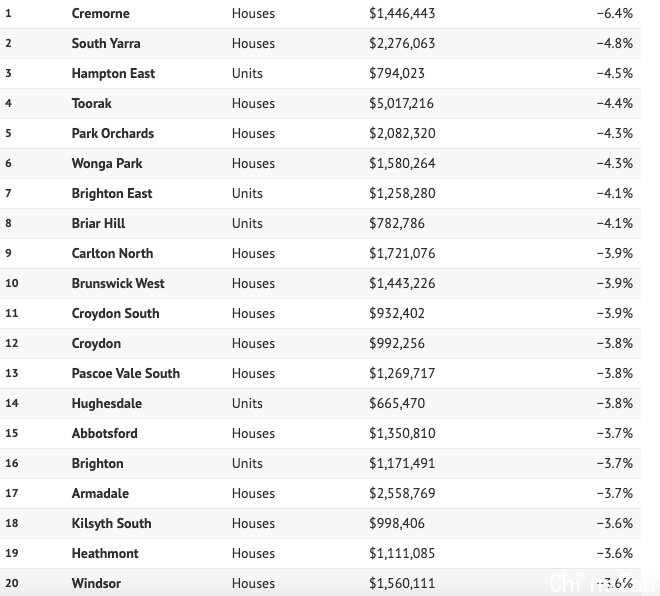Click Brighton East Units label
The height and width of the screenshot is (596, 660).
pos(247,193)
